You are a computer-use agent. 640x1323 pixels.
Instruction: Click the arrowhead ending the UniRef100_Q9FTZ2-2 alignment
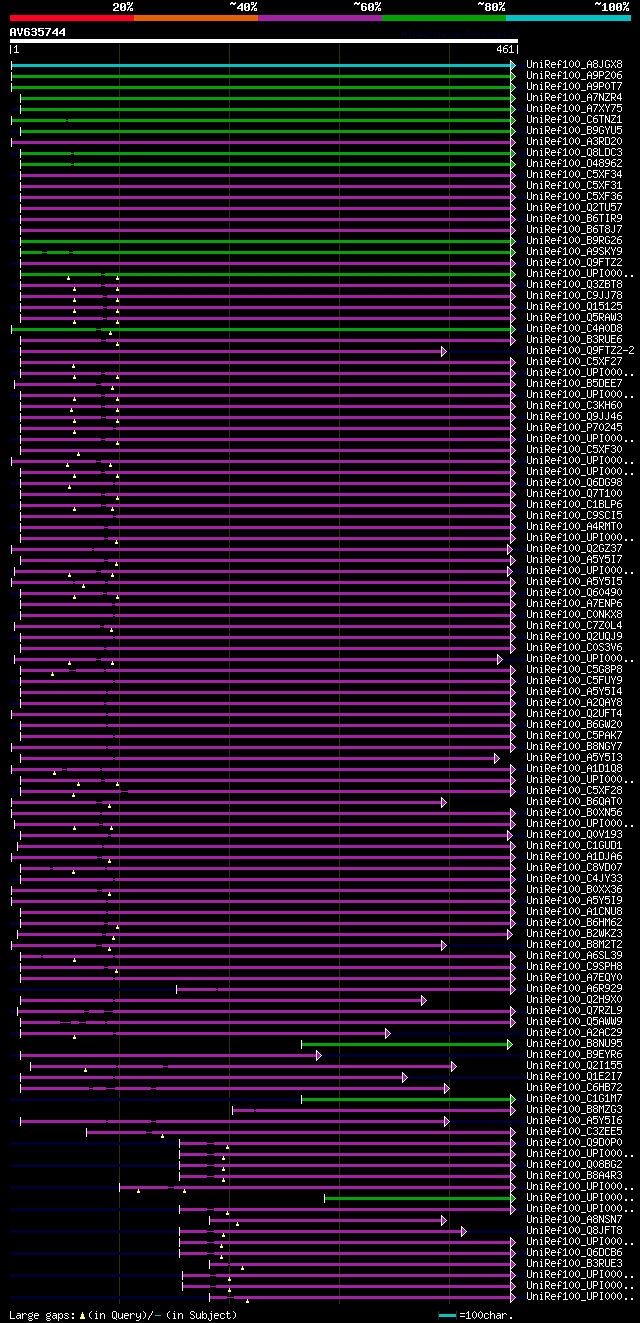(x=444, y=350)
